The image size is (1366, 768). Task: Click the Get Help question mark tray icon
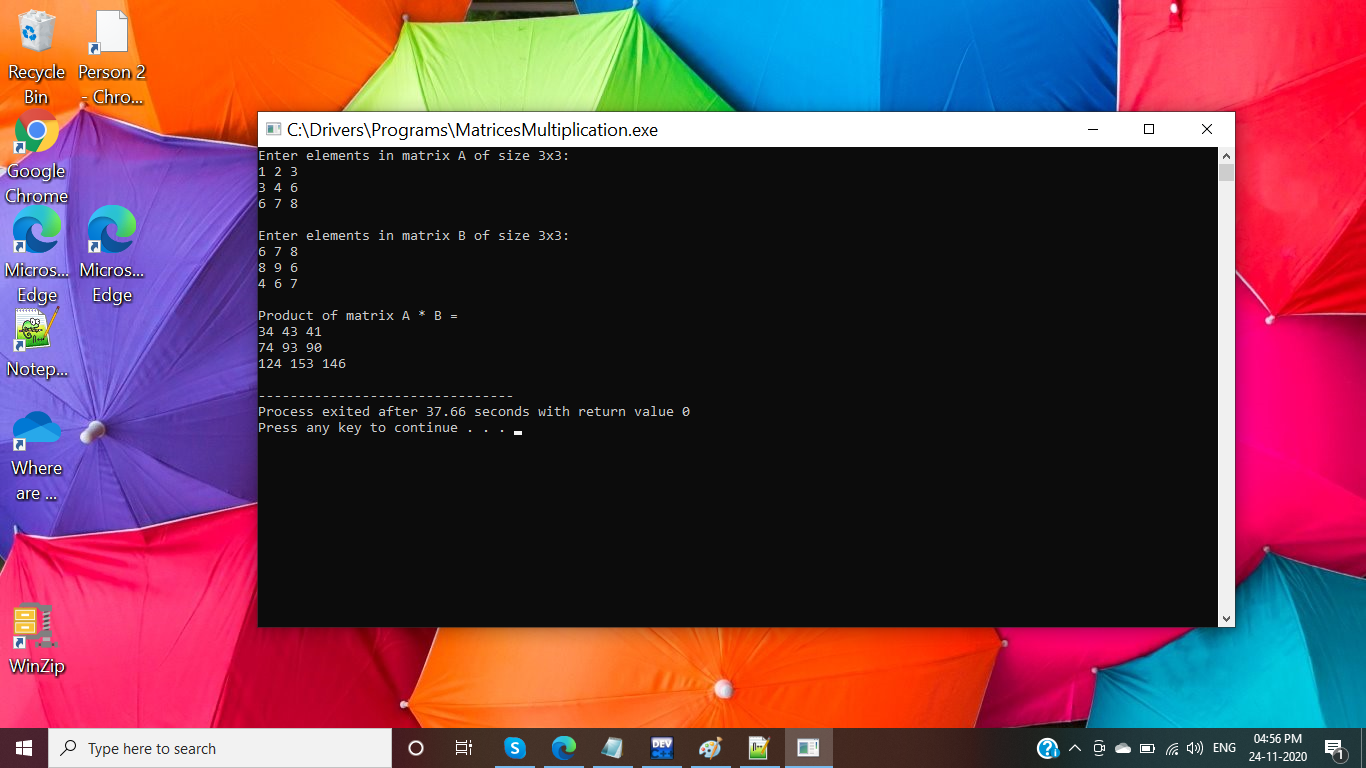[1047, 748]
